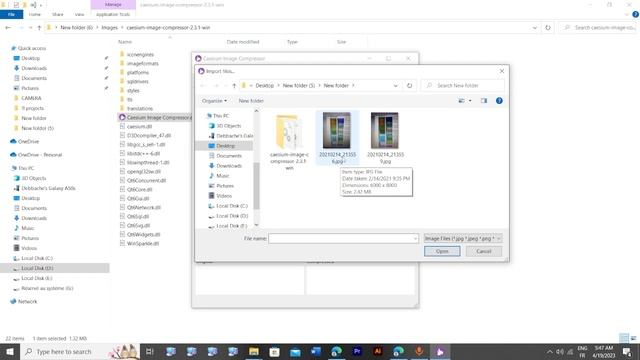Select Downloads in Import dialog tree

coord(229,166)
